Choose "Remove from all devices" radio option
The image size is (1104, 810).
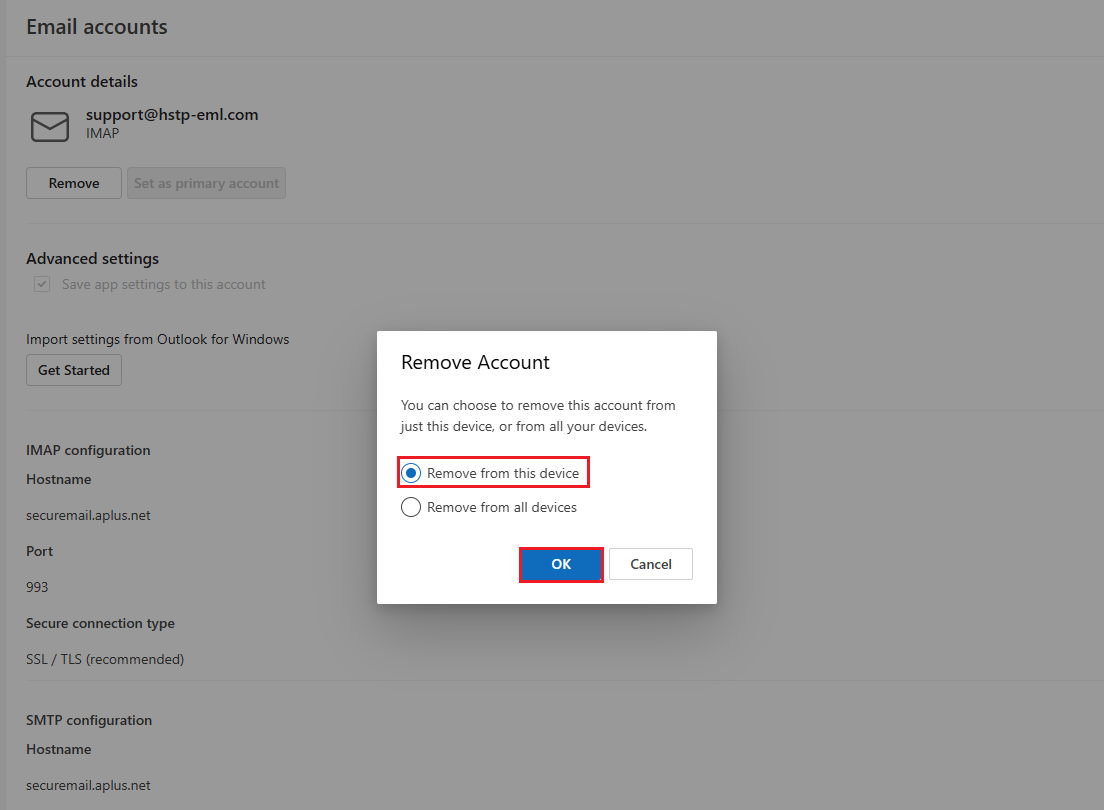pyautogui.click(x=411, y=507)
